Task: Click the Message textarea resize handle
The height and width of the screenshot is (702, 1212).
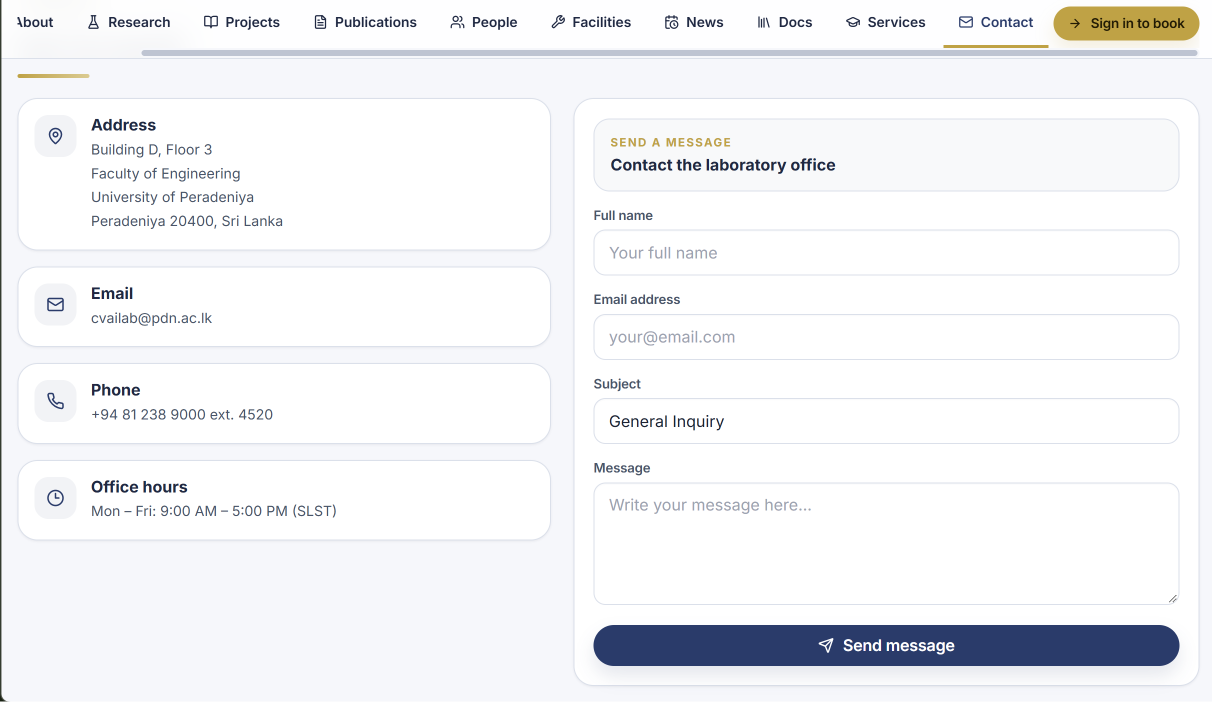Action: coord(1172,598)
